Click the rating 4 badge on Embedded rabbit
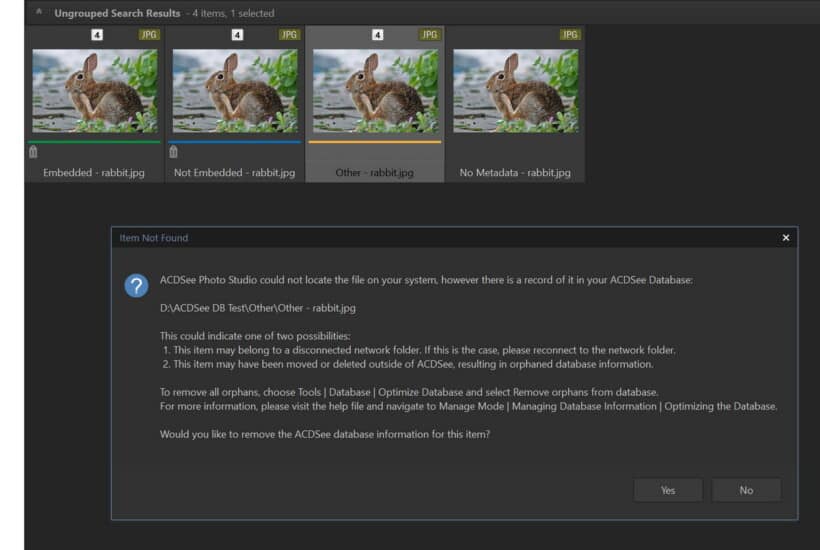Image resolution: width=820 pixels, height=550 pixels. click(97, 35)
